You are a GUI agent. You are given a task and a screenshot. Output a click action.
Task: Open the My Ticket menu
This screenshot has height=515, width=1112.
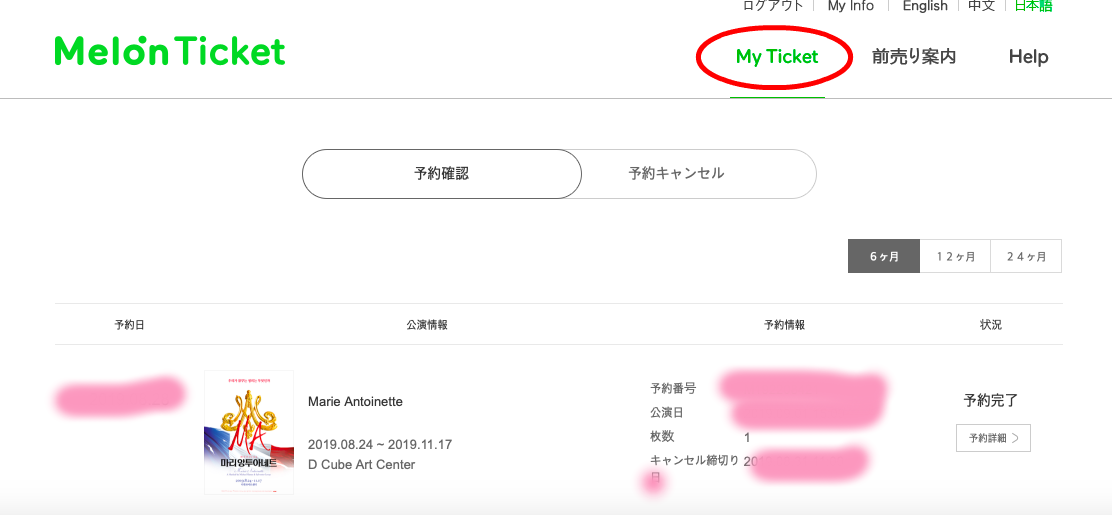[x=777, y=57]
